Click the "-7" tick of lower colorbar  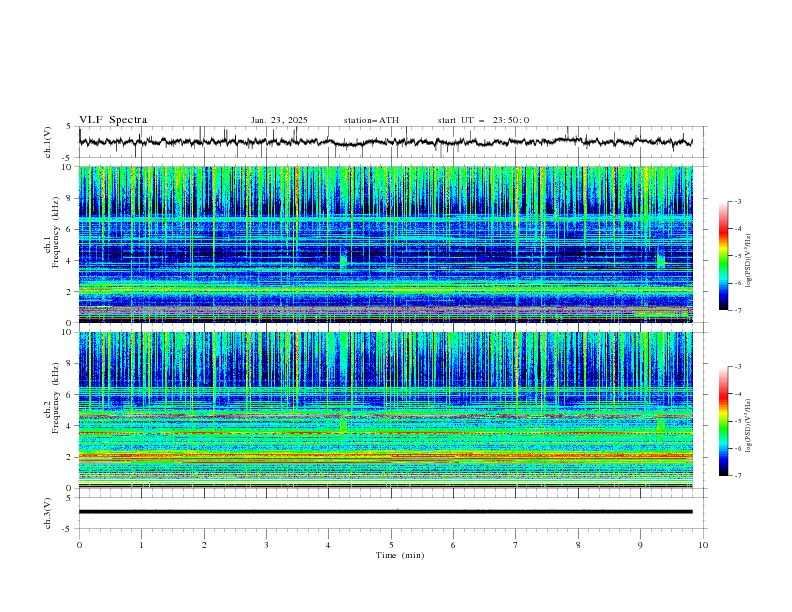(x=738, y=476)
